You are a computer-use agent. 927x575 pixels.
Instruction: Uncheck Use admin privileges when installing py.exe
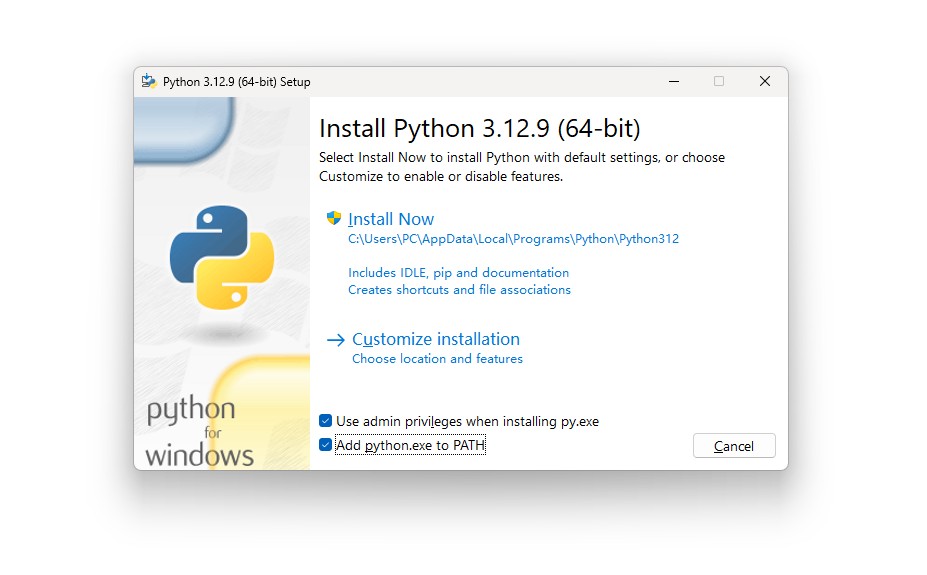(325, 421)
